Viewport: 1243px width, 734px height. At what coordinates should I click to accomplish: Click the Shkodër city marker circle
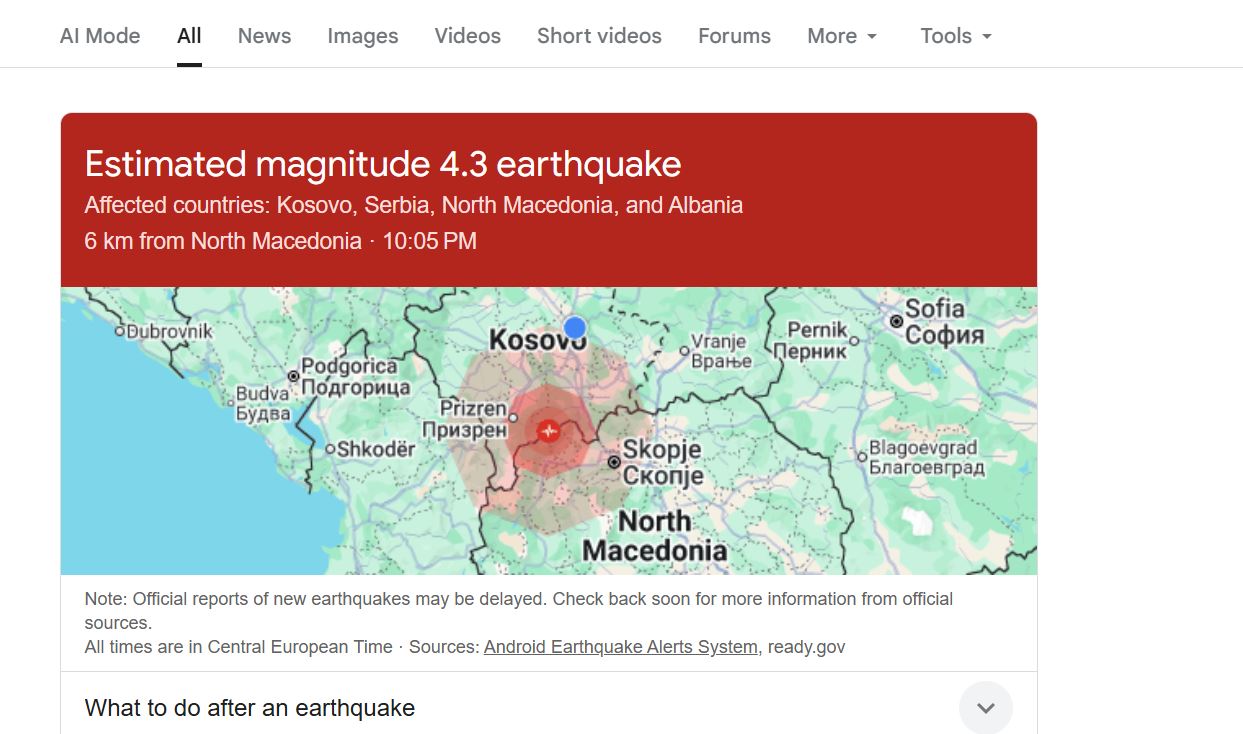[330, 449]
